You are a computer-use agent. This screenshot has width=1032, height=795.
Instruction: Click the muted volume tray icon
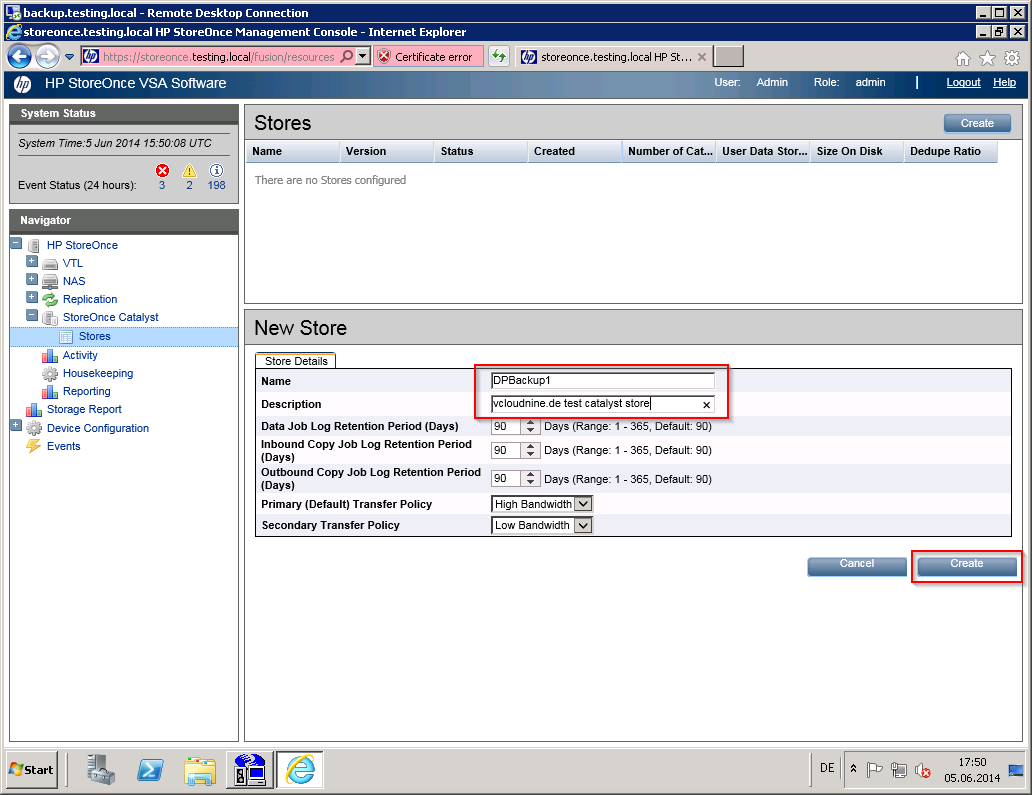(923, 770)
